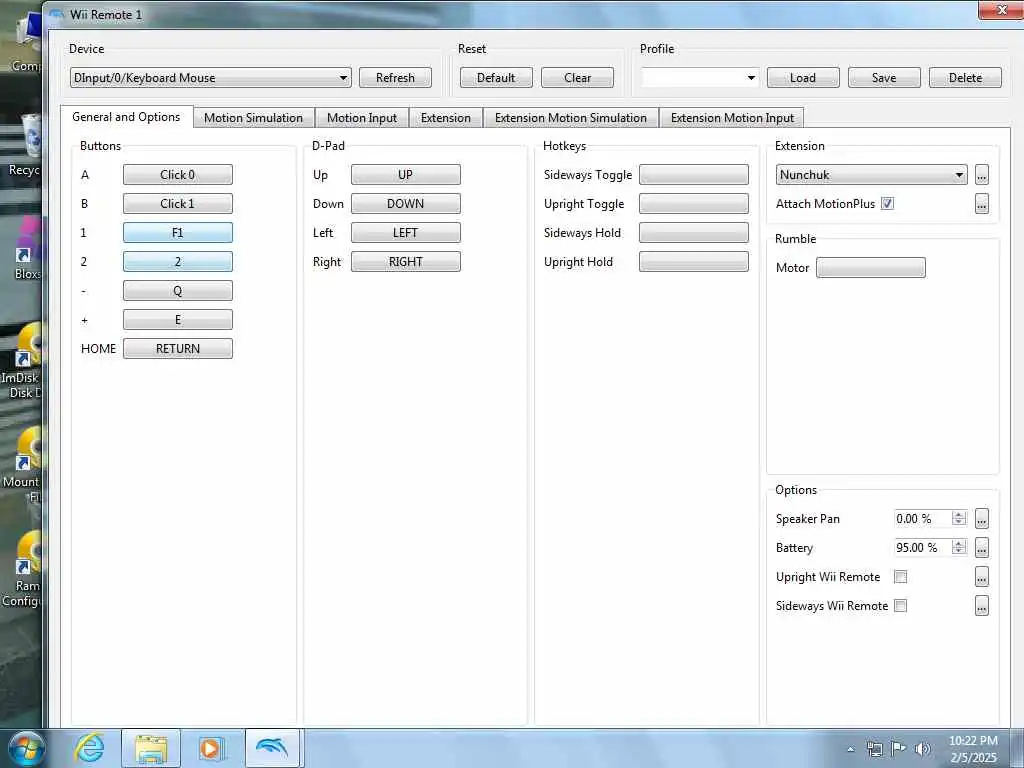Load the selected profile
Viewport: 1024px width, 768px height.
pyautogui.click(x=803, y=78)
